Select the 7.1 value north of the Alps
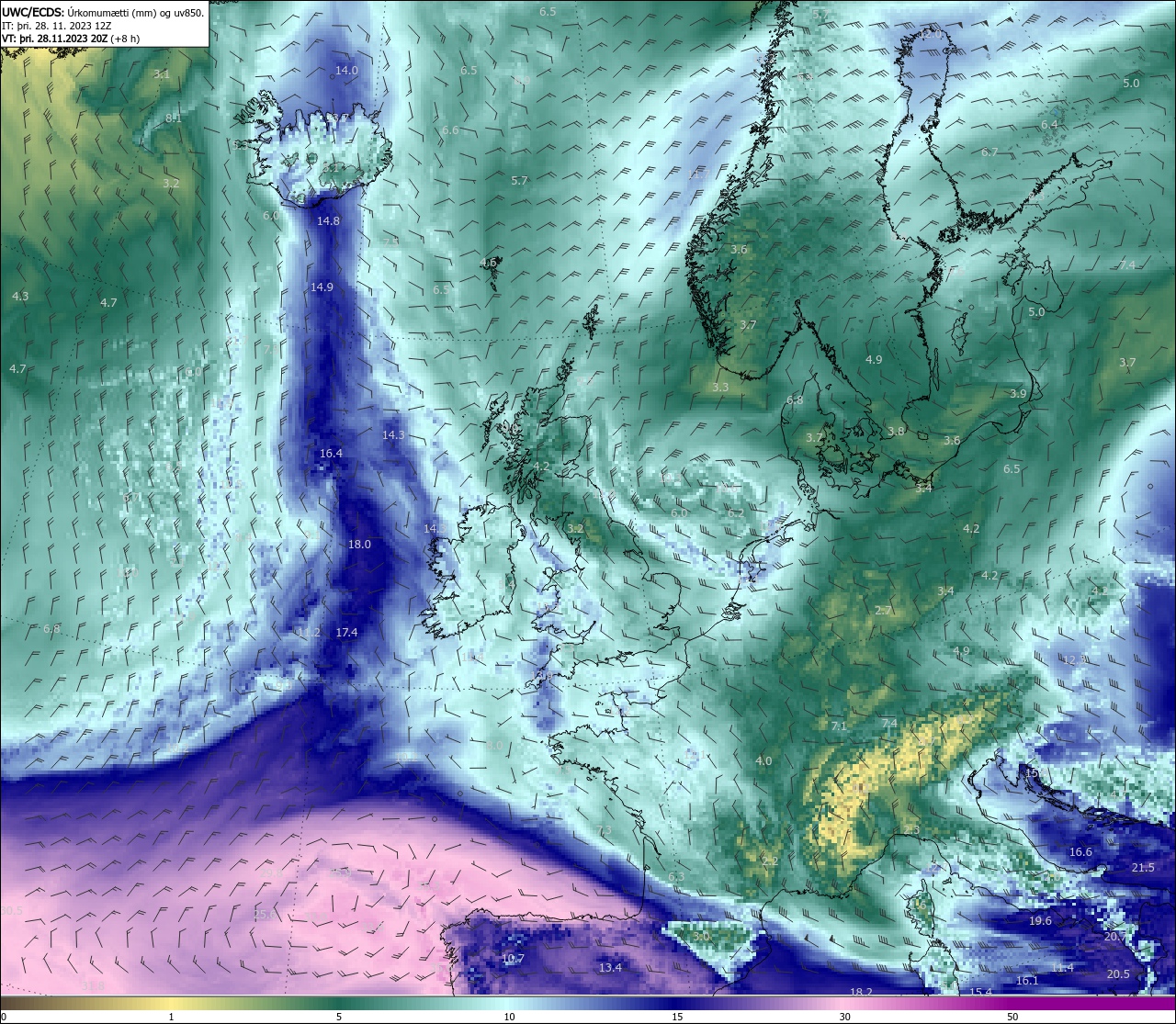The height and width of the screenshot is (1024, 1176). [x=839, y=726]
